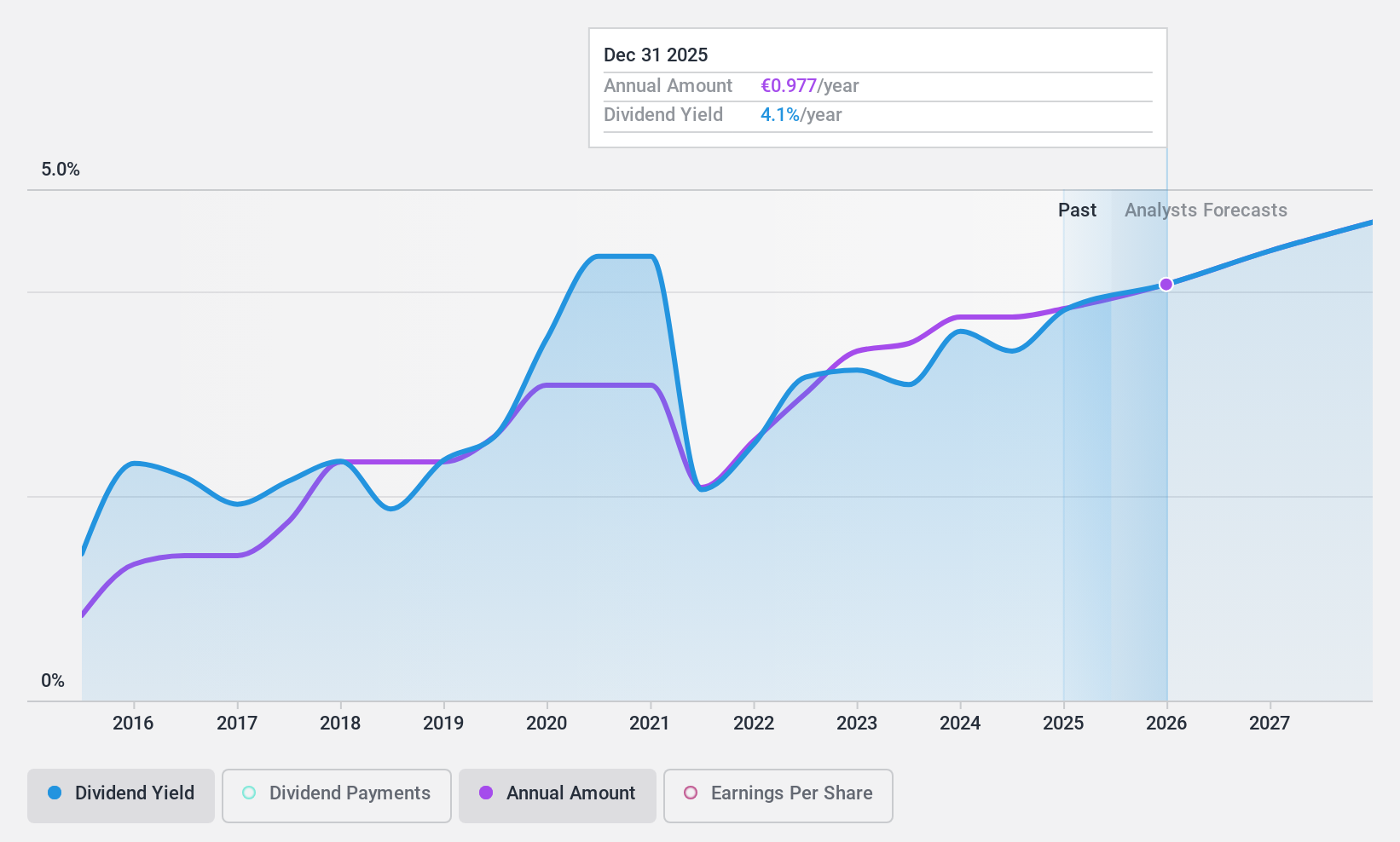Enable the Earnings Per Share series
The width and height of the screenshot is (1400, 842).
(x=778, y=796)
